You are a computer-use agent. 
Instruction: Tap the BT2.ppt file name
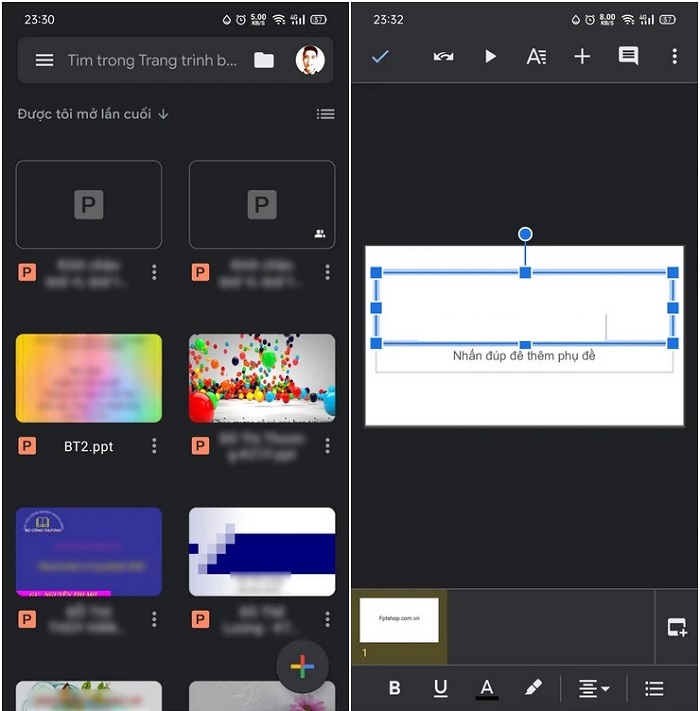[x=88, y=447]
